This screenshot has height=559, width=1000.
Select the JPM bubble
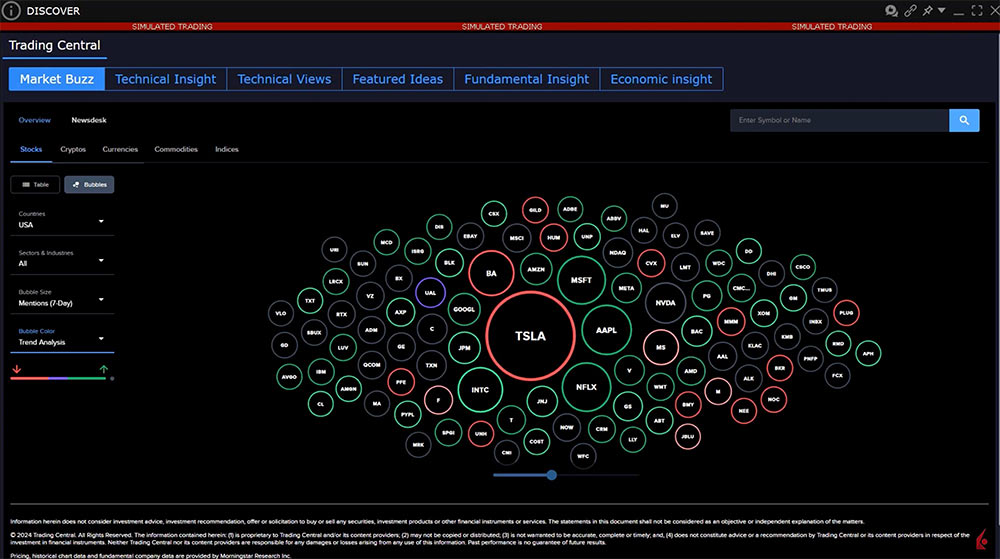tap(464, 348)
